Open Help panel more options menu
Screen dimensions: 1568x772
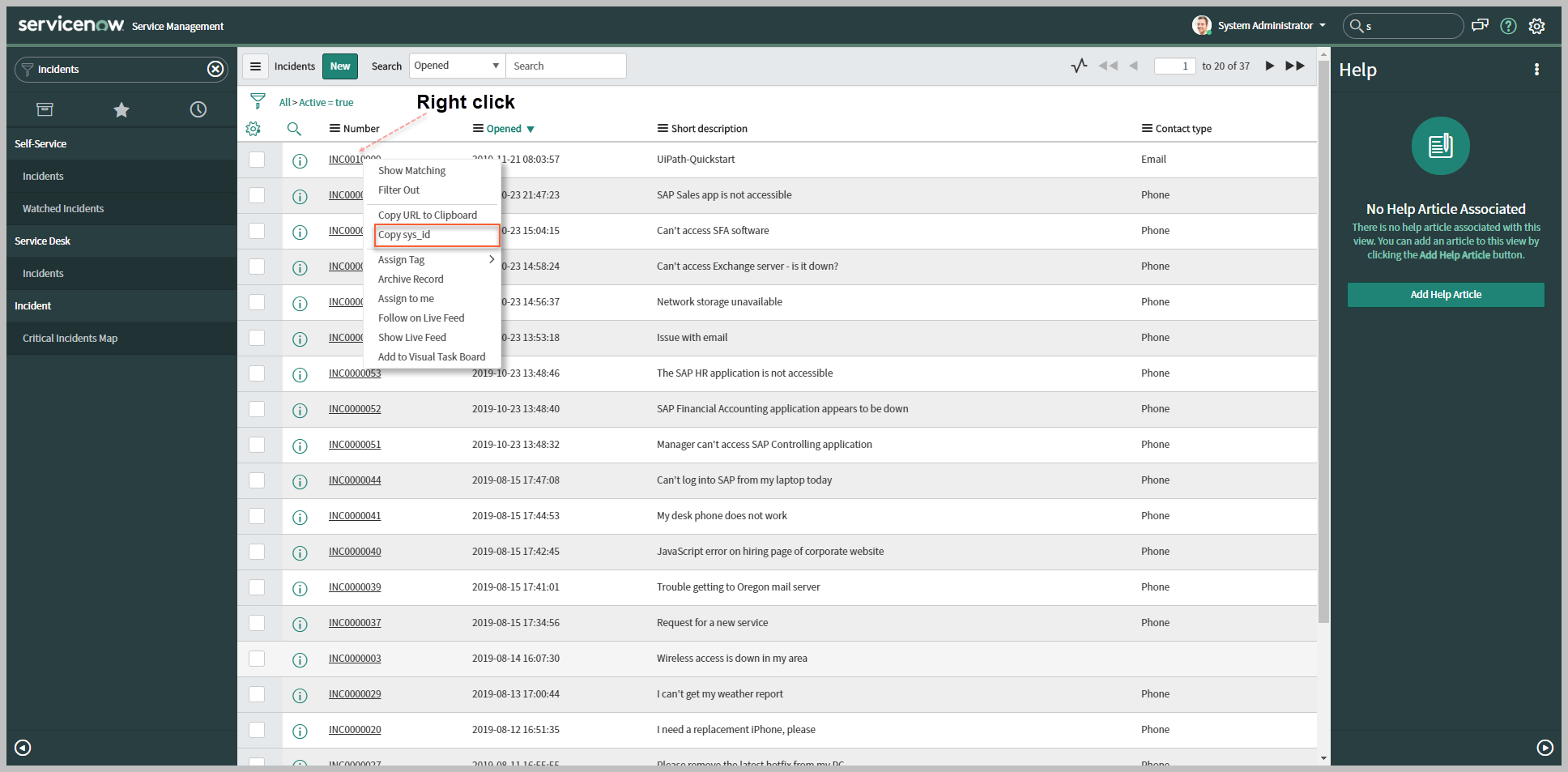(1536, 70)
